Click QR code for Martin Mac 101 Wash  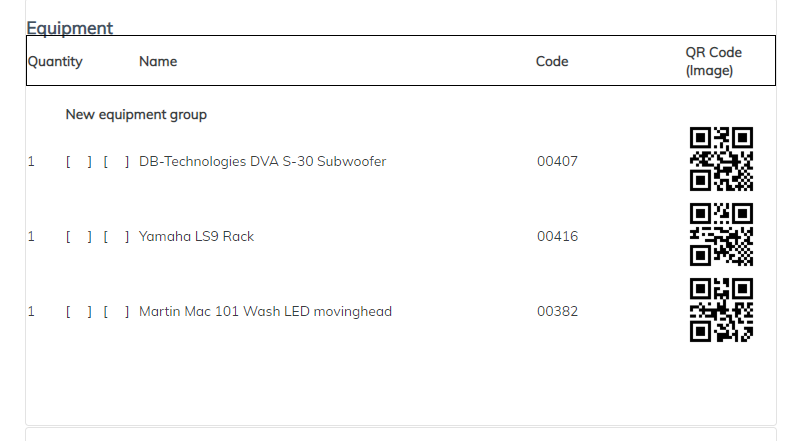[x=721, y=310]
